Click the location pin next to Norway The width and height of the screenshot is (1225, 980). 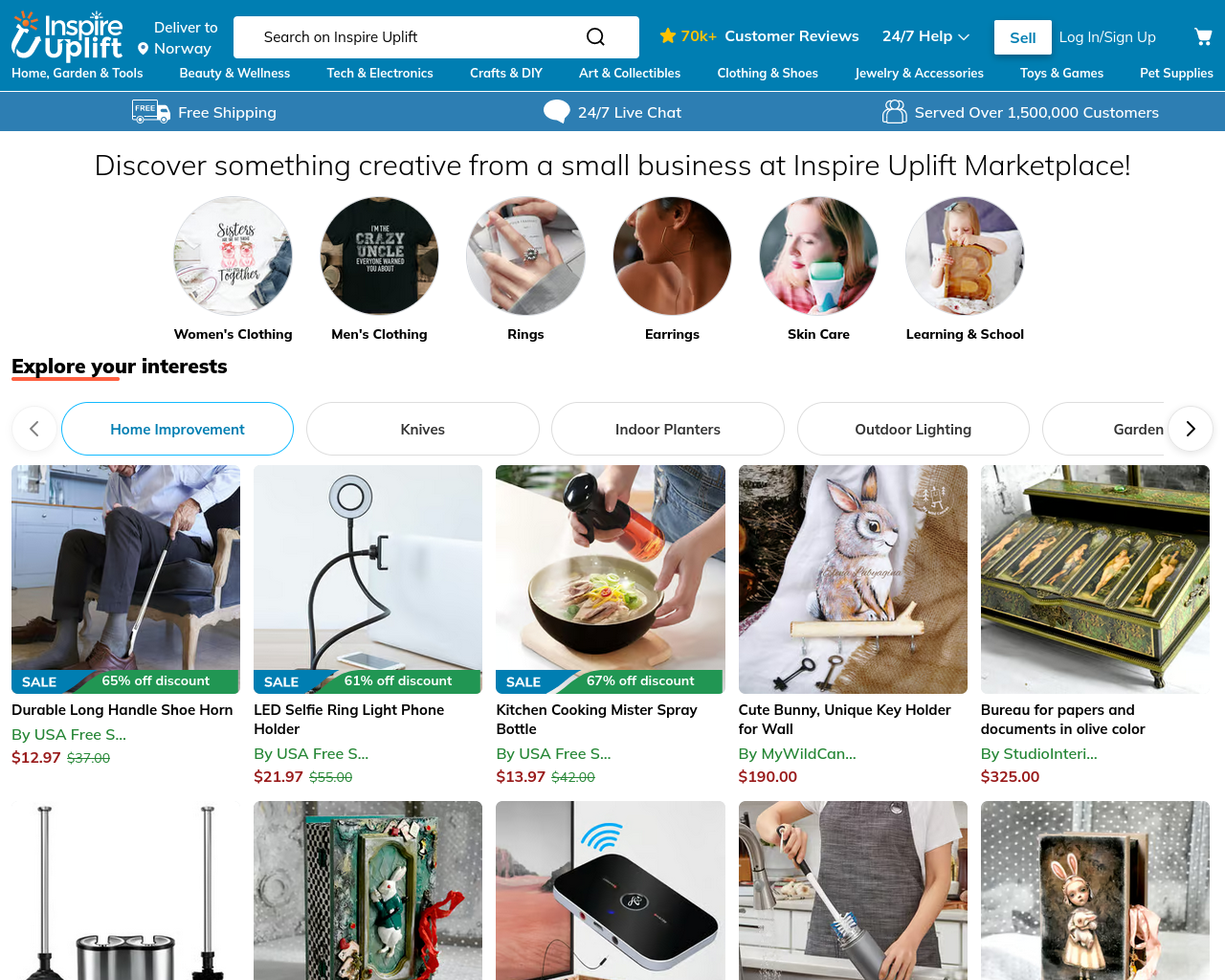[x=143, y=49]
